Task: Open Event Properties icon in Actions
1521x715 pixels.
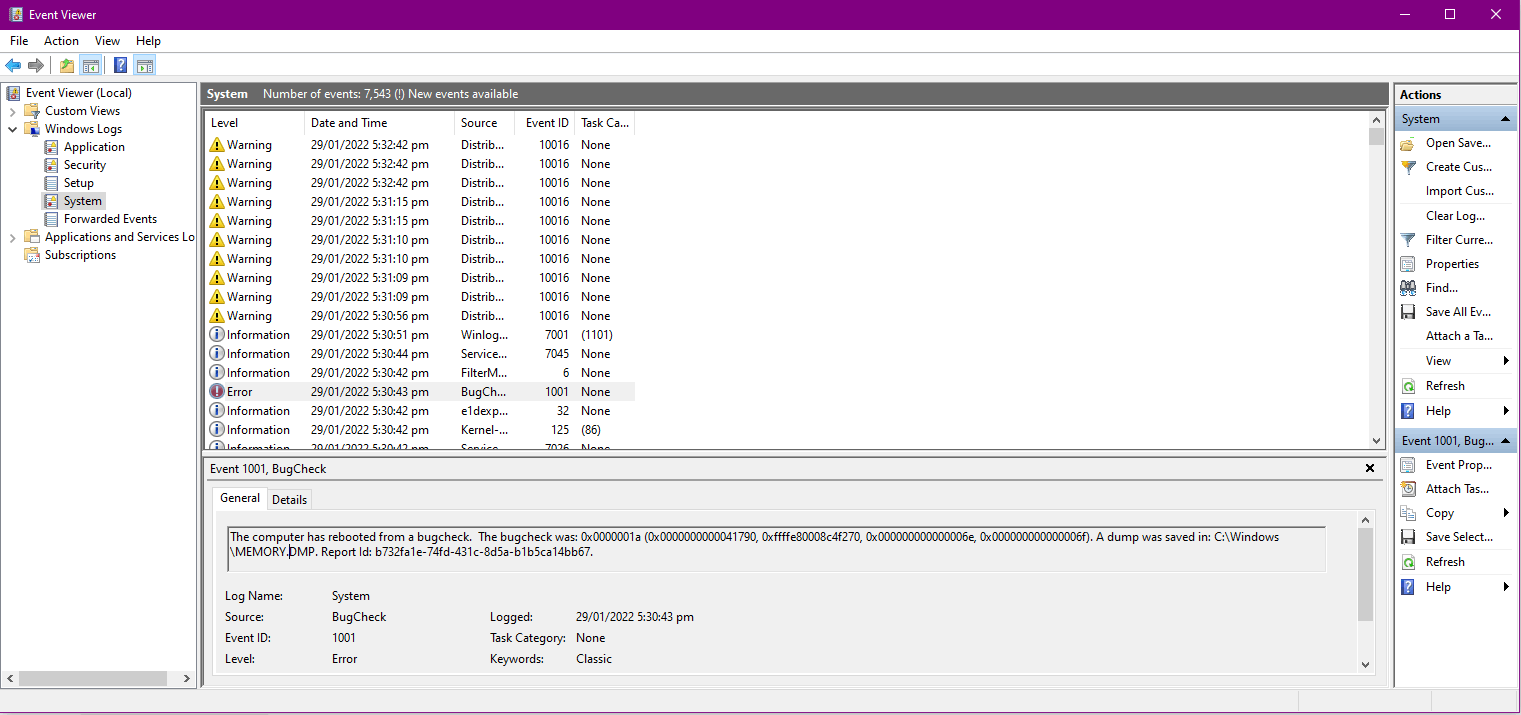Action: pyautogui.click(x=1408, y=465)
